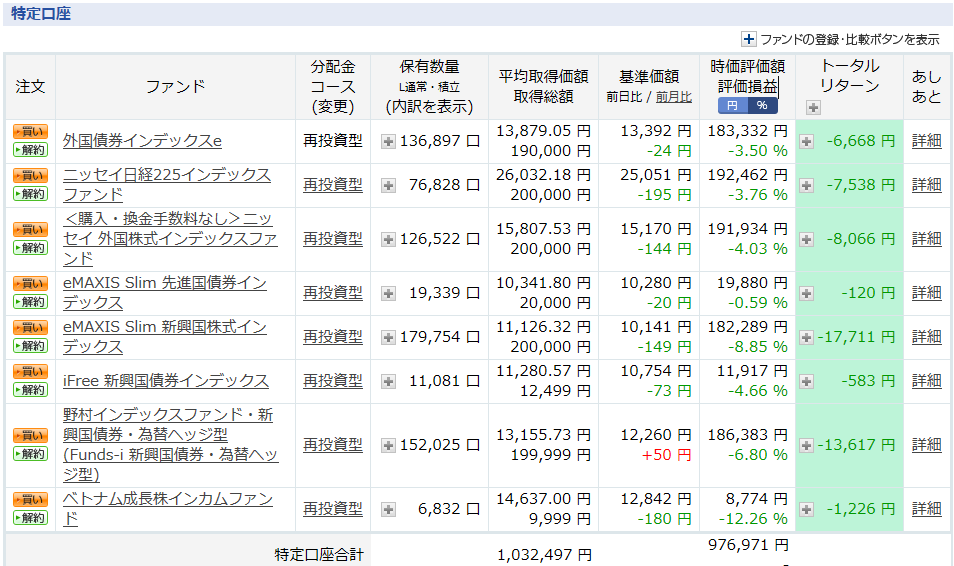Expand the plus icon under トータルリターン header
This screenshot has width=954, height=566.
pos(813,108)
